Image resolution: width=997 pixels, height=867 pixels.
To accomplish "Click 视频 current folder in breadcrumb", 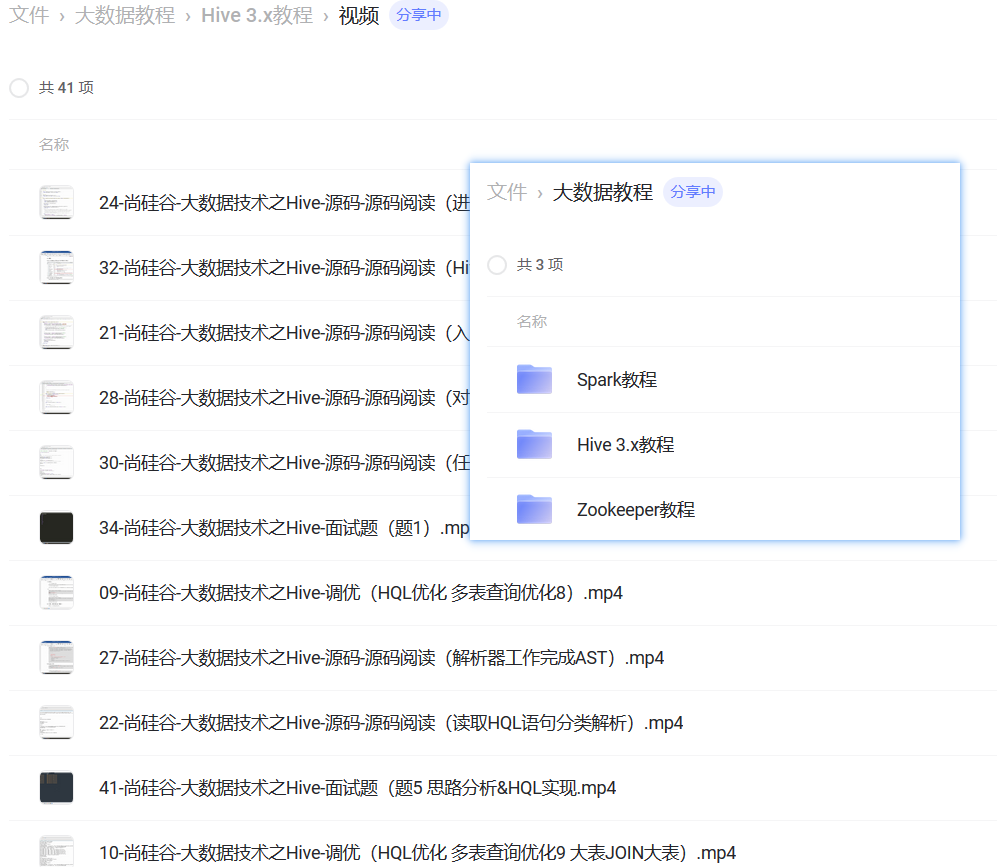I will click(359, 15).
